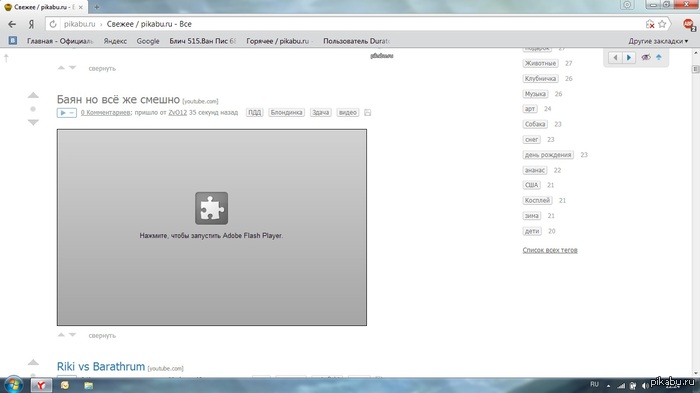Open the 'Яндекс' bookmark
The height and width of the screenshot is (393, 700).
[115, 41]
